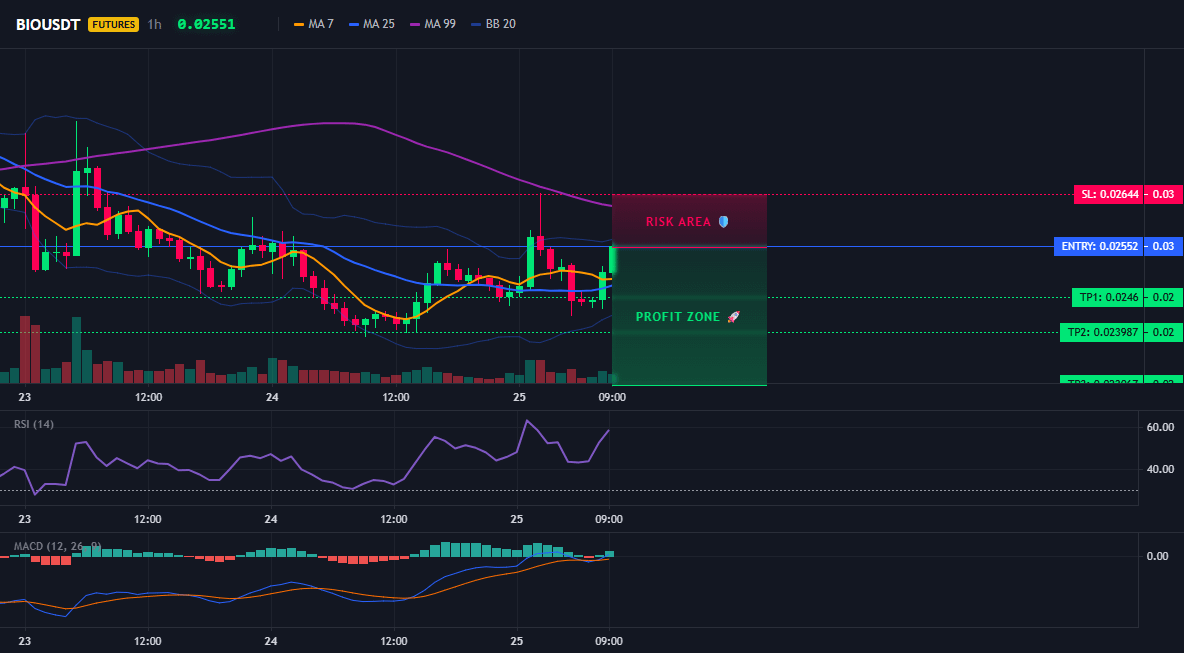Click the FUTURES badge
This screenshot has height=653, width=1184.
point(113,24)
